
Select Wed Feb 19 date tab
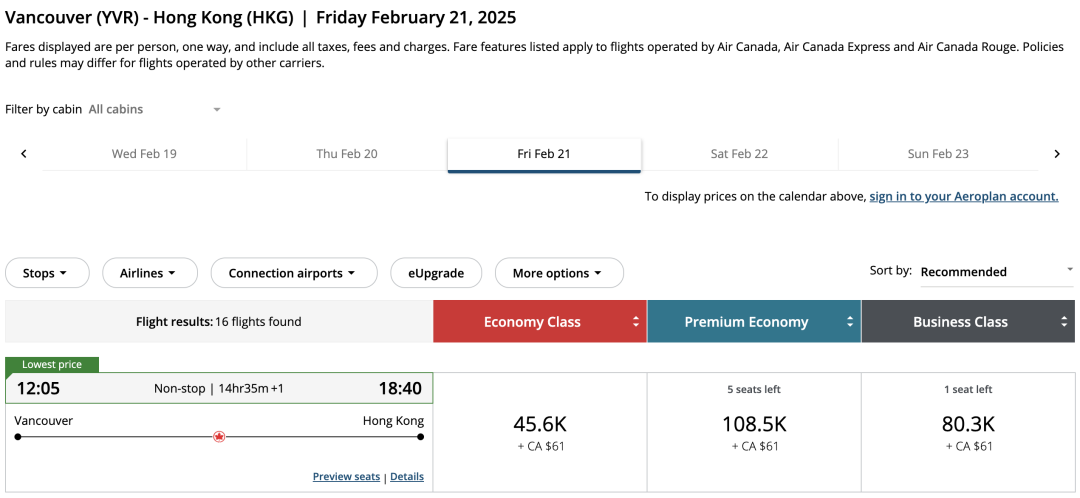pyautogui.click(x=144, y=154)
